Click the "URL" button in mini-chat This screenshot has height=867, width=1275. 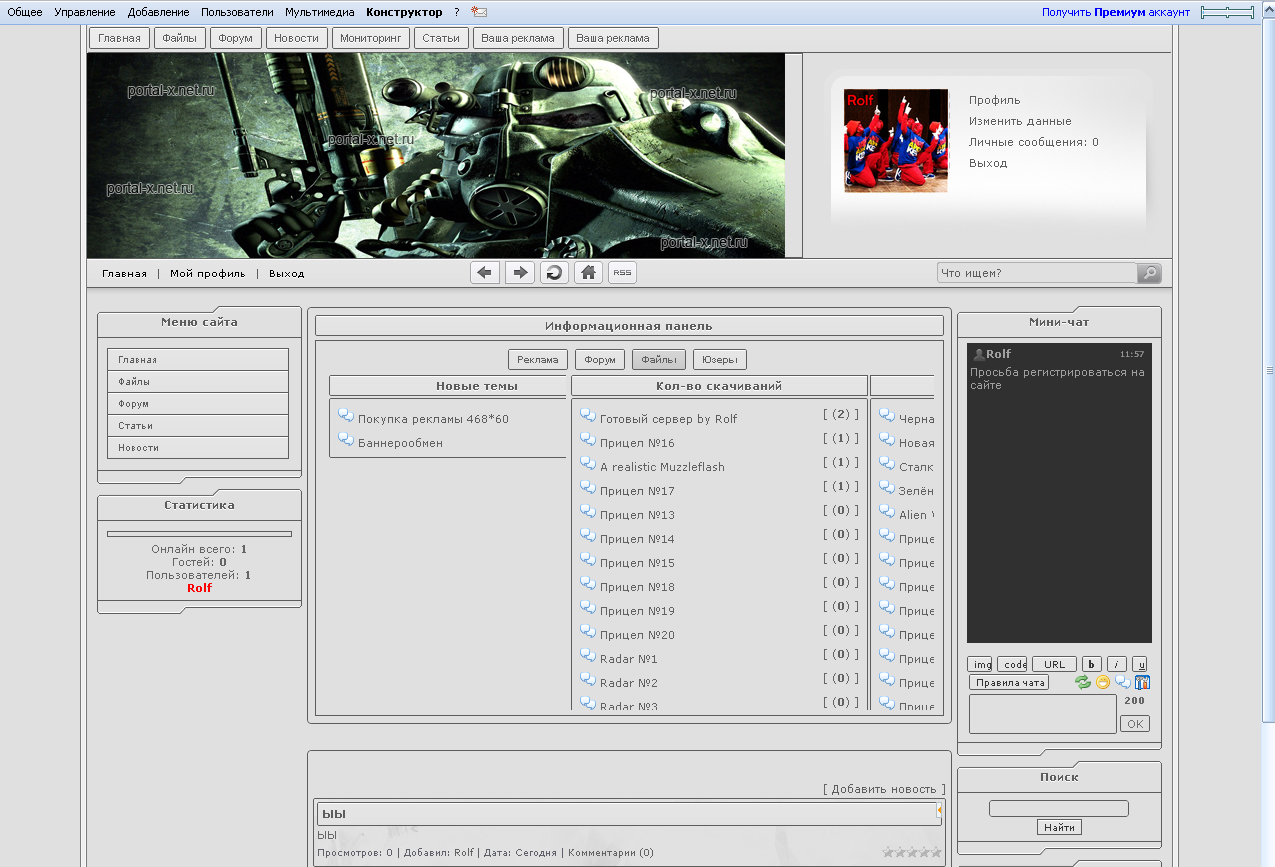1055,664
